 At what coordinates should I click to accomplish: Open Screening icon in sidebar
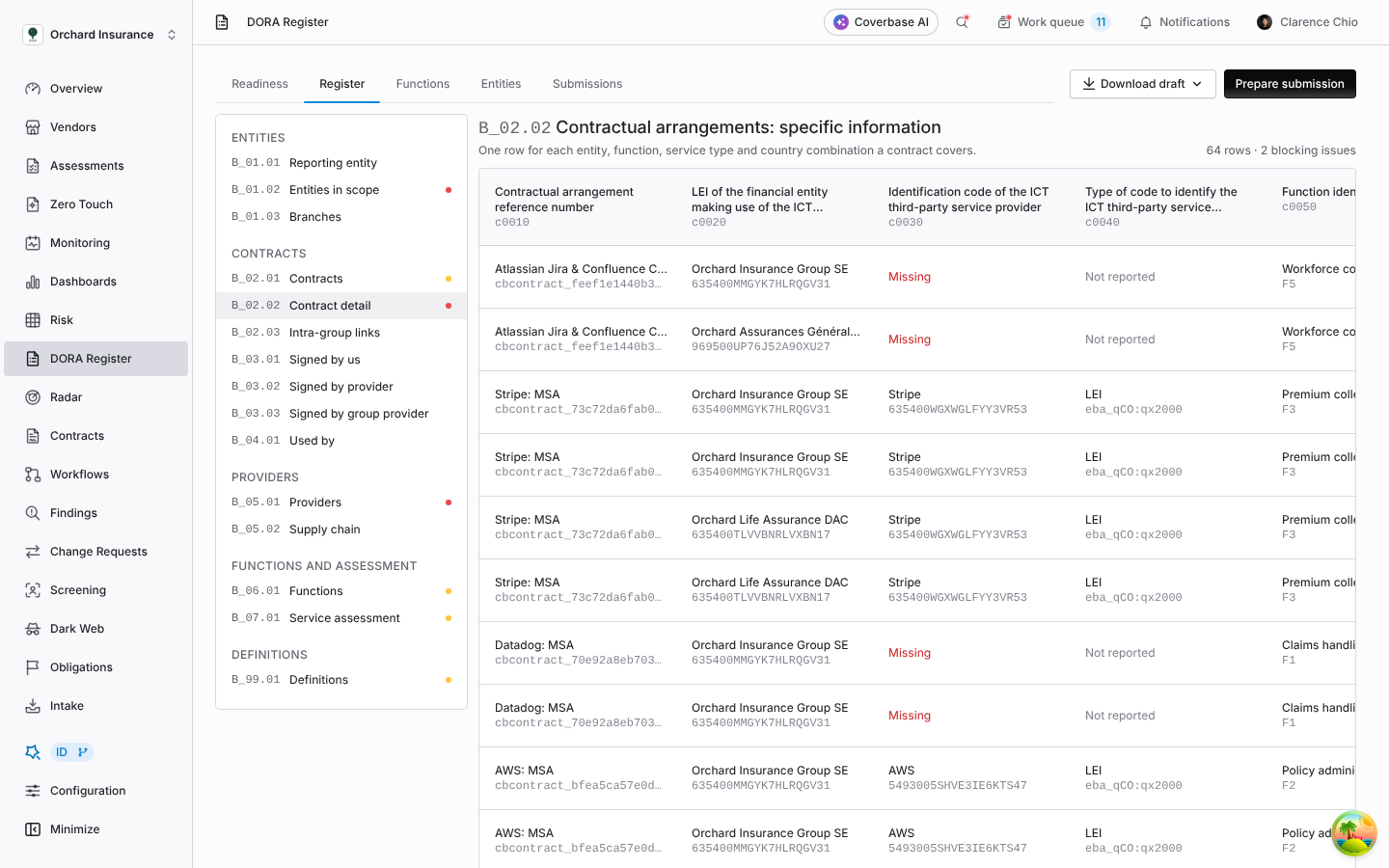pos(33,590)
